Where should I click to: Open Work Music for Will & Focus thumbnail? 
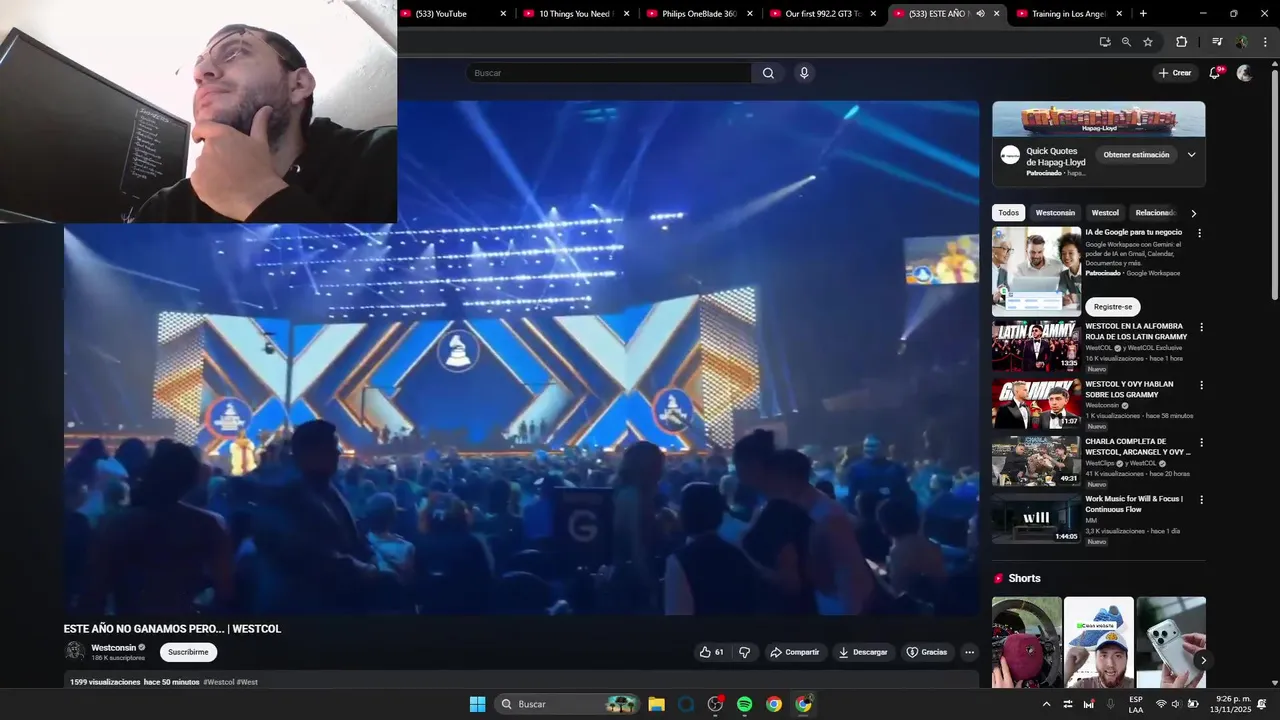click(x=1036, y=519)
